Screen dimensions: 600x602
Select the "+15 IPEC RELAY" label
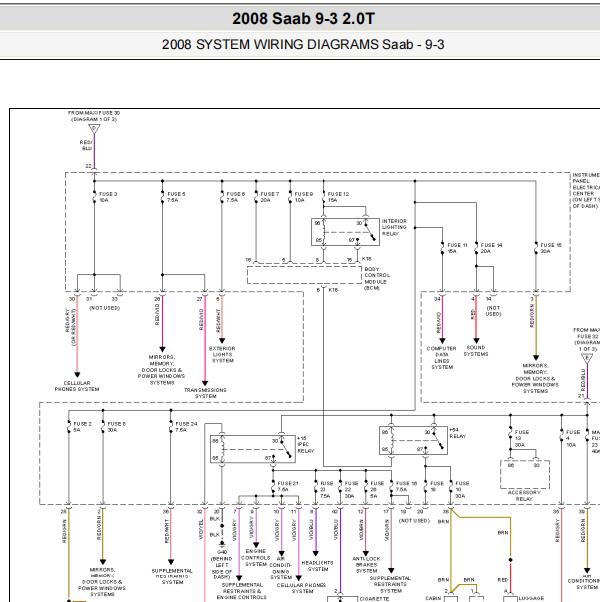coord(306,445)
